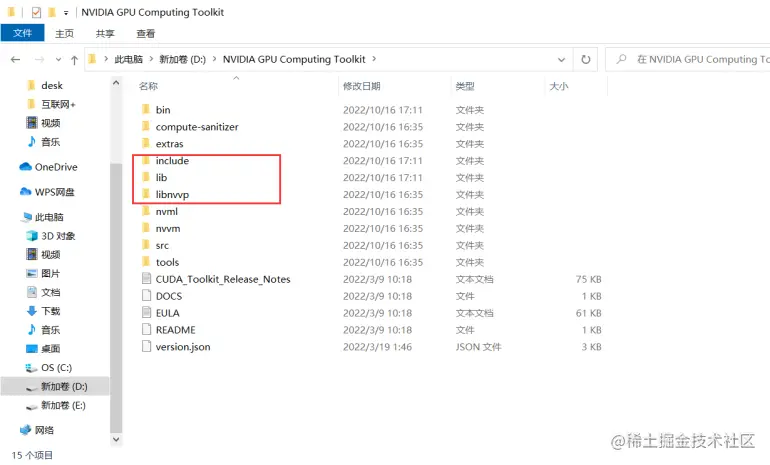Image resolution: width=770 pixels, height=465 pixels.
Task: Sort by the 名称 column header
Action: click(x=148, y=86)
